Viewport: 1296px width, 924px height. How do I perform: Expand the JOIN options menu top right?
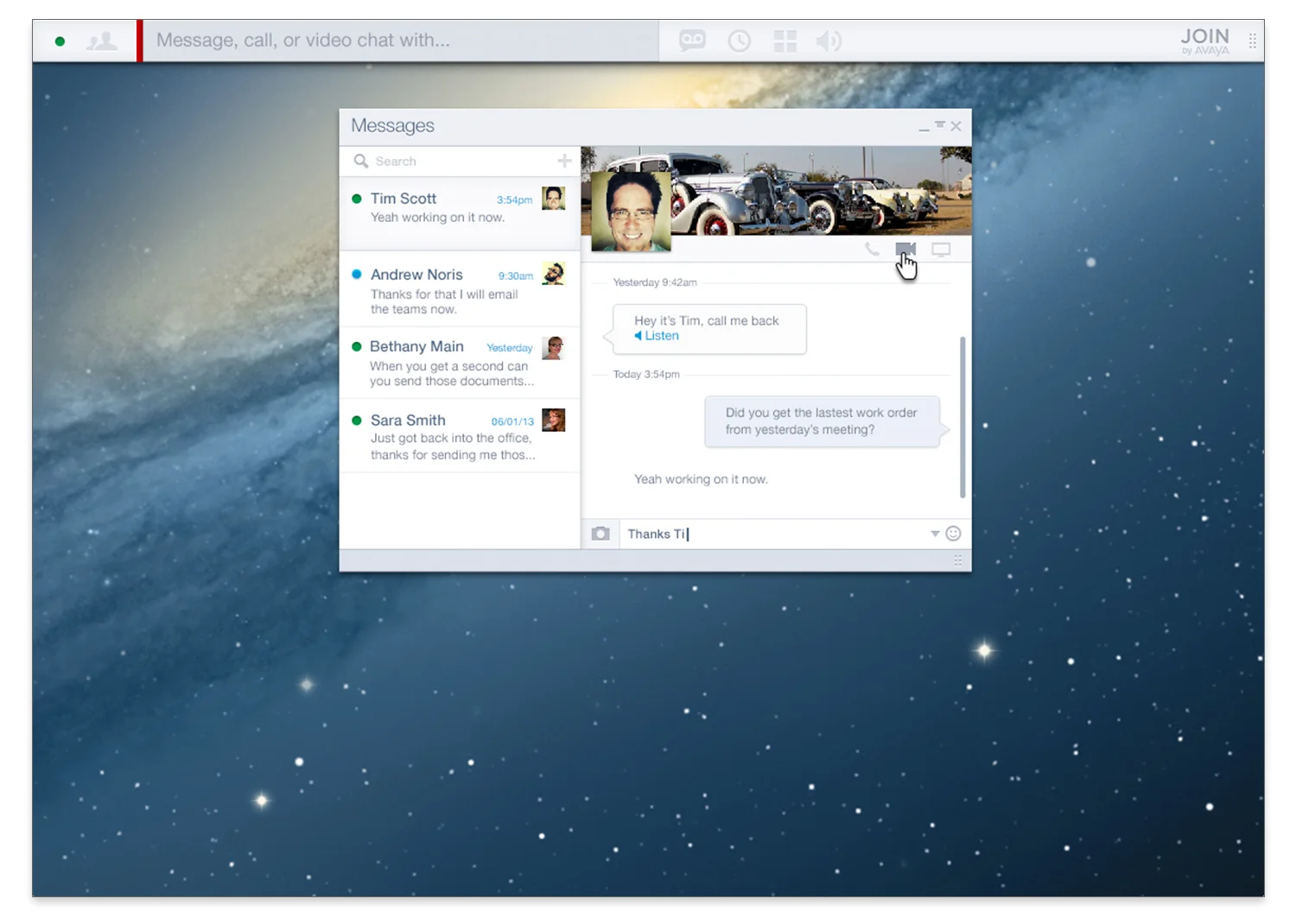coord(1252,40)
